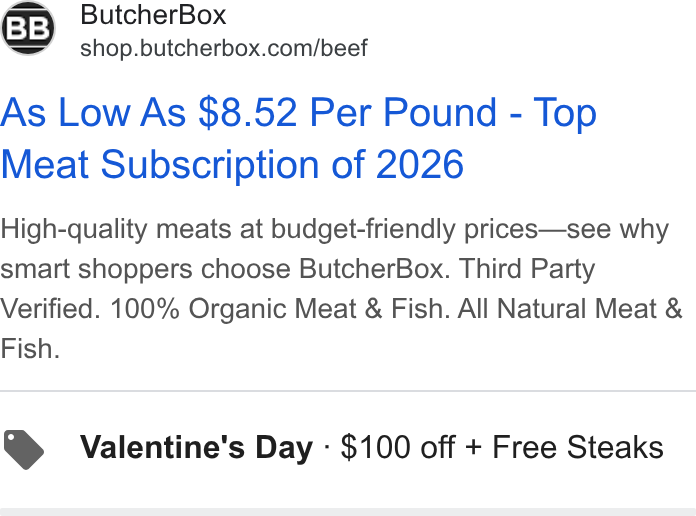Click the $8.52 price in the headline
The width and height of the screenshot is (696, 516).
[248, 112]
